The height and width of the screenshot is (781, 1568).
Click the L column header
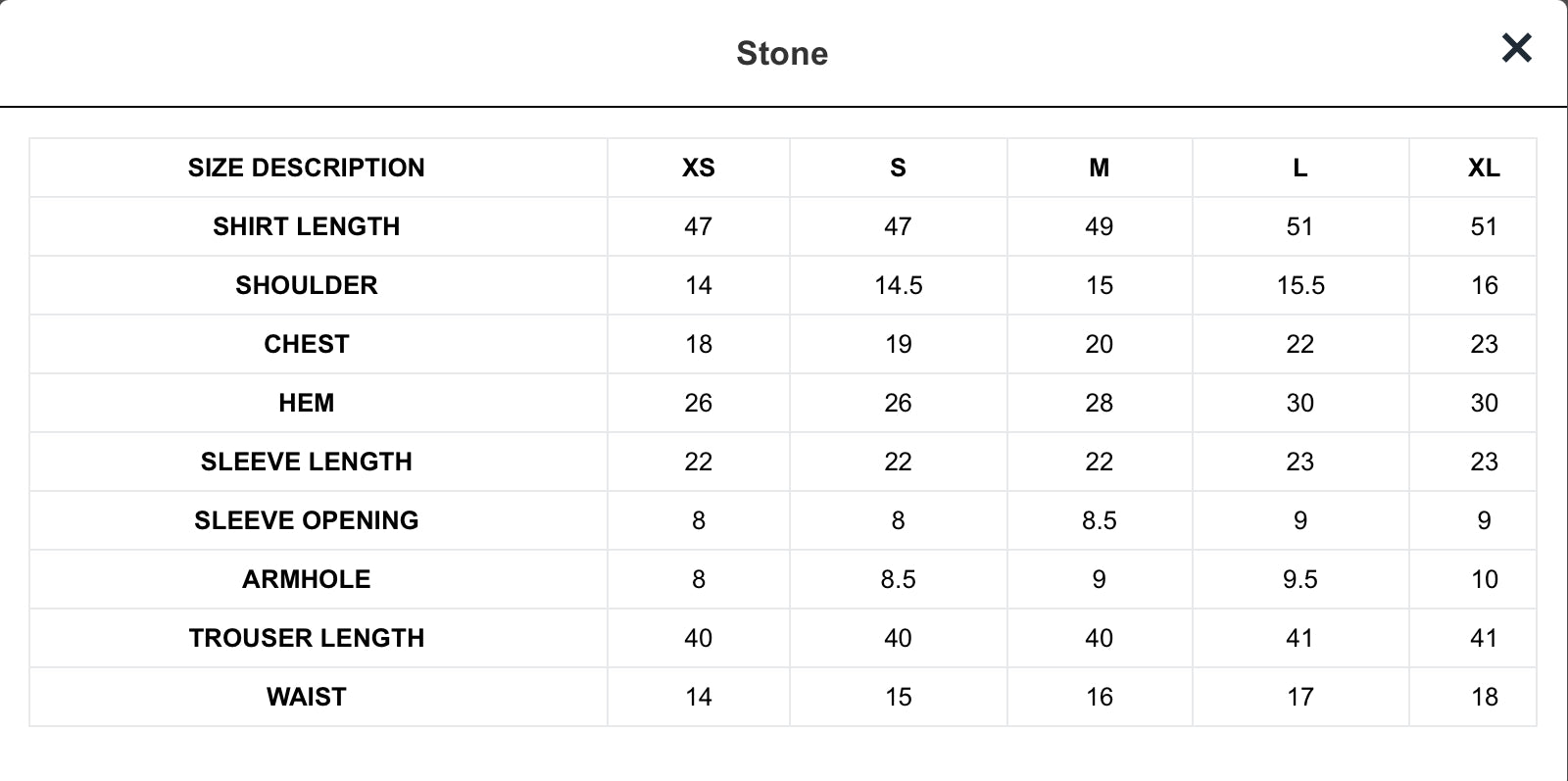coord(1300,168)
